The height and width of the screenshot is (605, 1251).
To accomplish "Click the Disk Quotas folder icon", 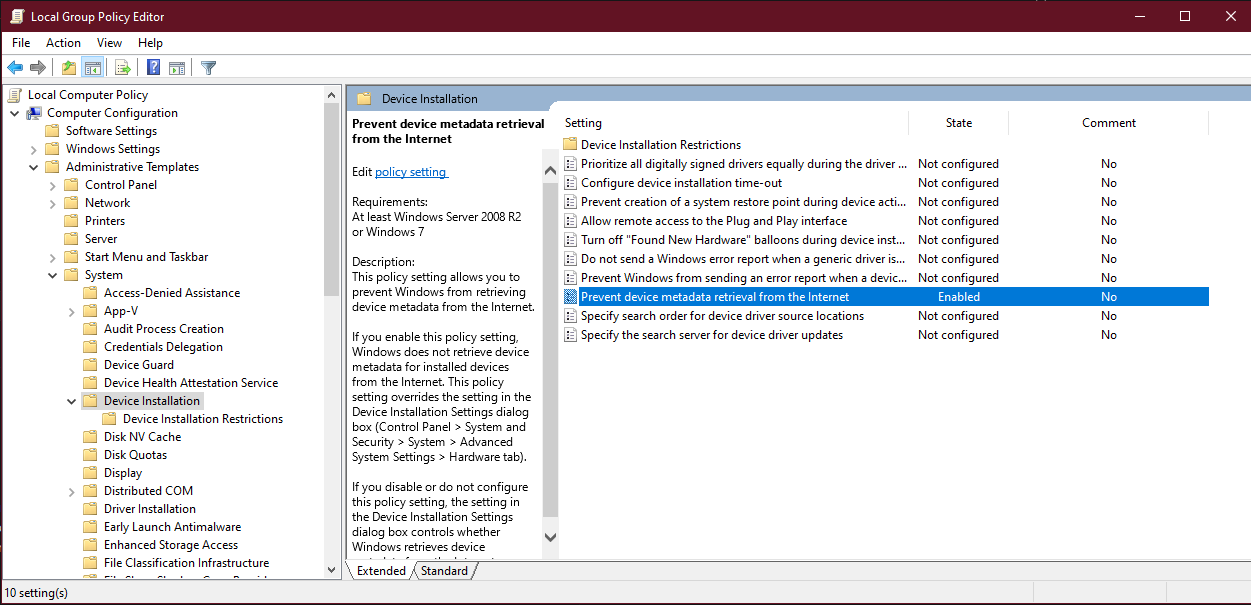I will tap(91, 455).
